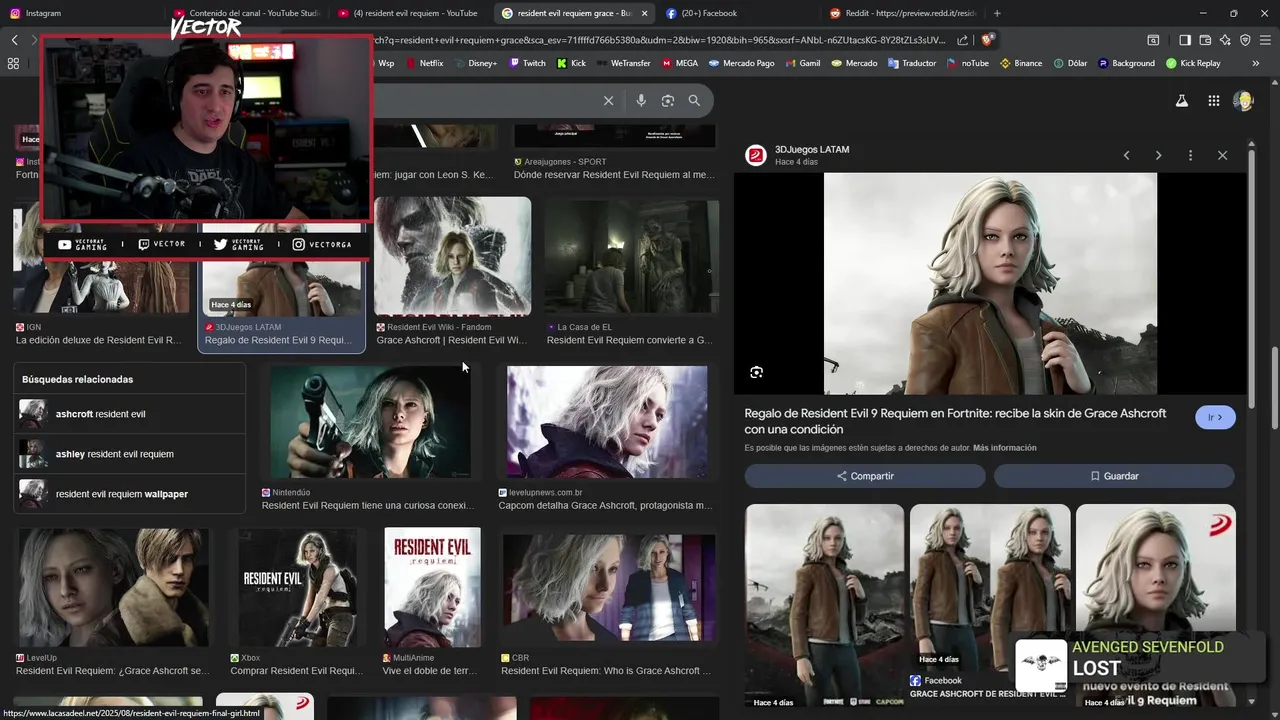Viewport: 1280px width, 720px height.
Task: Click the Guardar button
Action: (1114, 476)
